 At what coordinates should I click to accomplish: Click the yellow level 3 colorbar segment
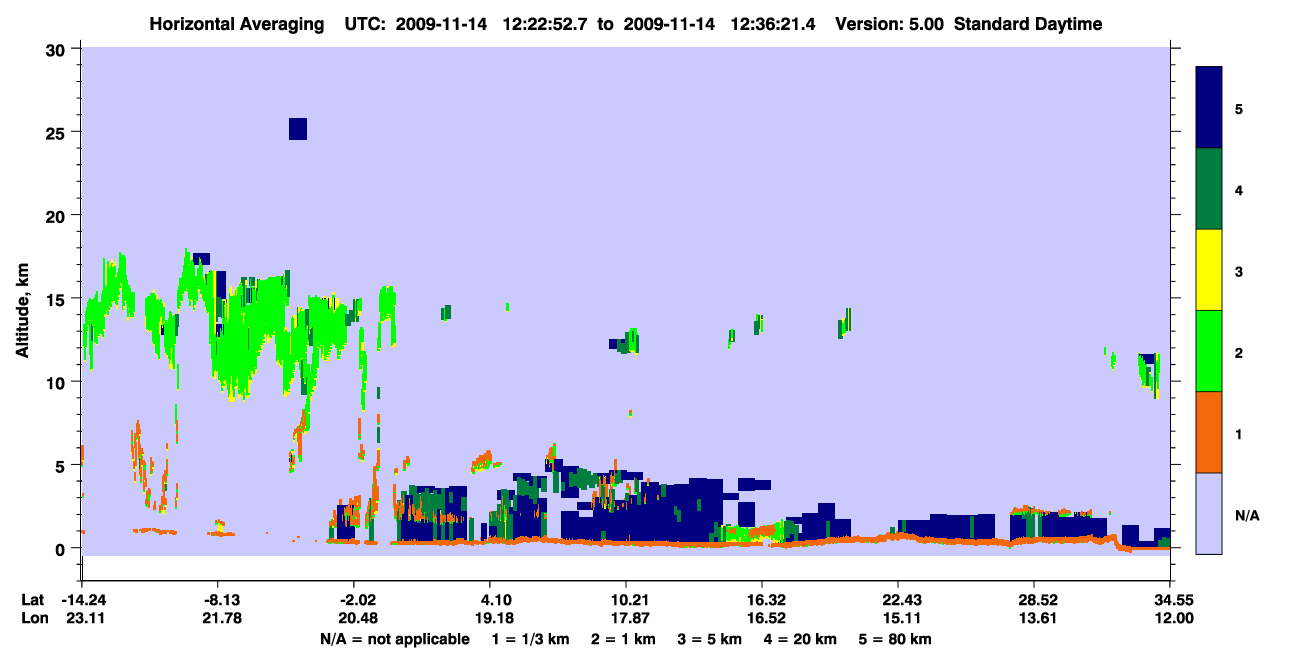pos(1209,270)
